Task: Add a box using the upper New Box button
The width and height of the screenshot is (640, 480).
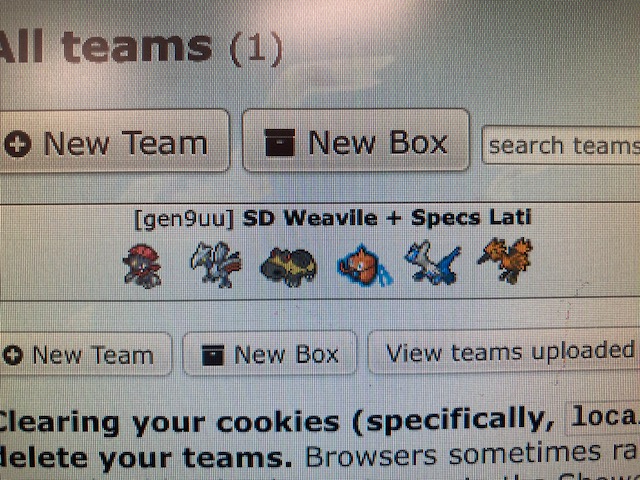Action: pos(356,140)
